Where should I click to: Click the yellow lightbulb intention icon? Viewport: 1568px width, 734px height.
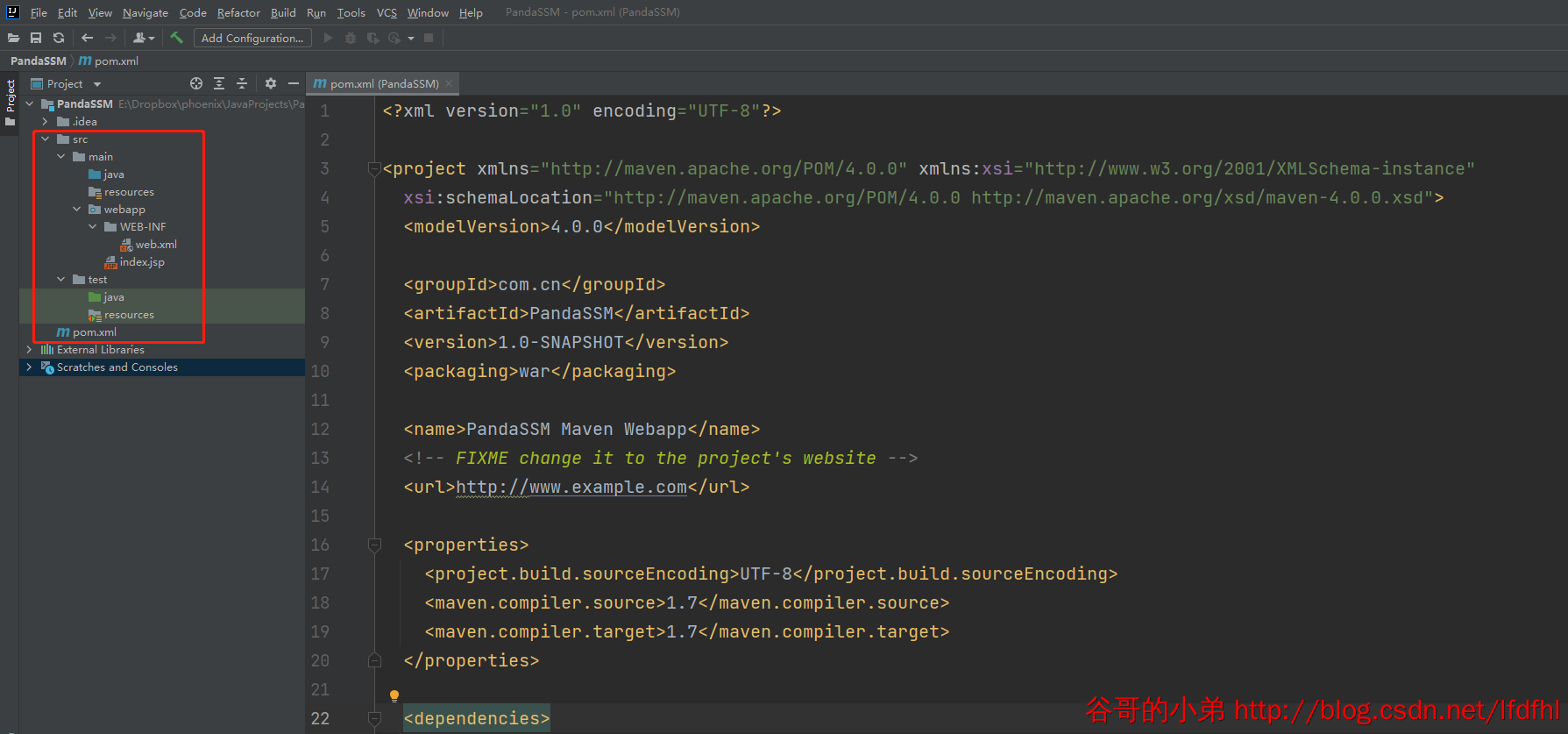coord(394,695)
